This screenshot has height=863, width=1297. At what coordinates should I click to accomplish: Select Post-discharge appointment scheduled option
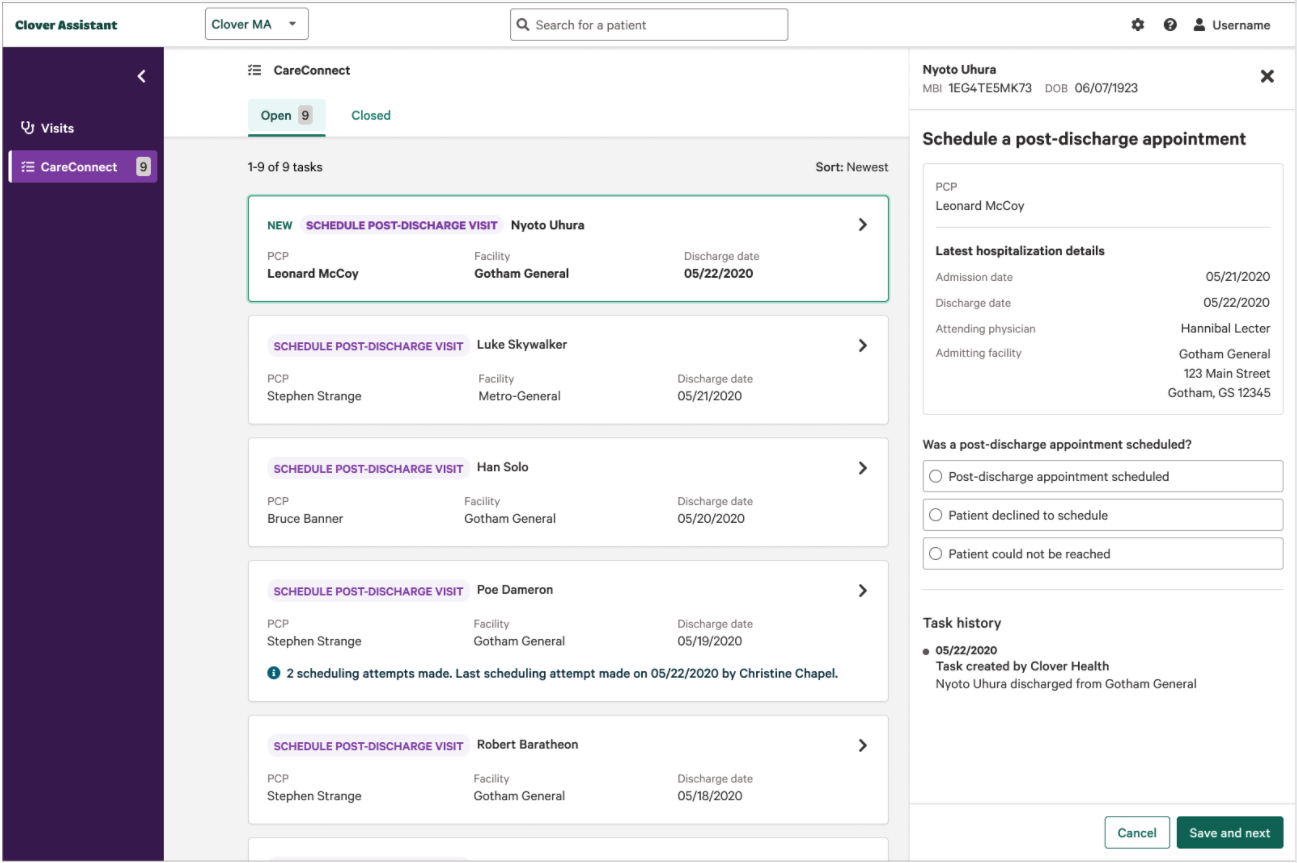click(x=936, y=477)
